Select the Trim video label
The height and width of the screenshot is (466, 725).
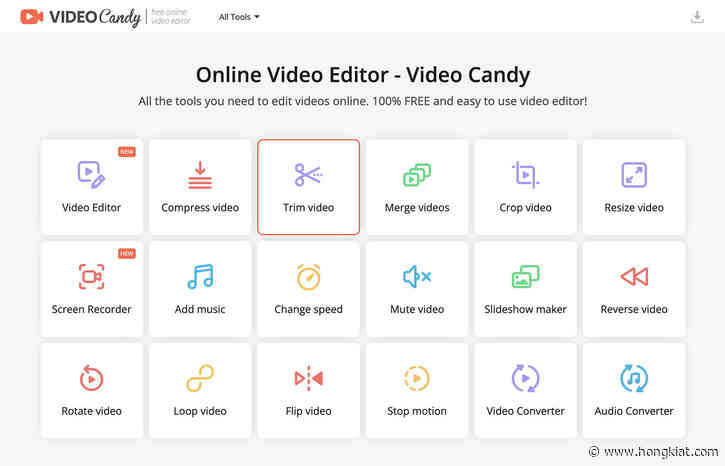(x=308, y=208)
